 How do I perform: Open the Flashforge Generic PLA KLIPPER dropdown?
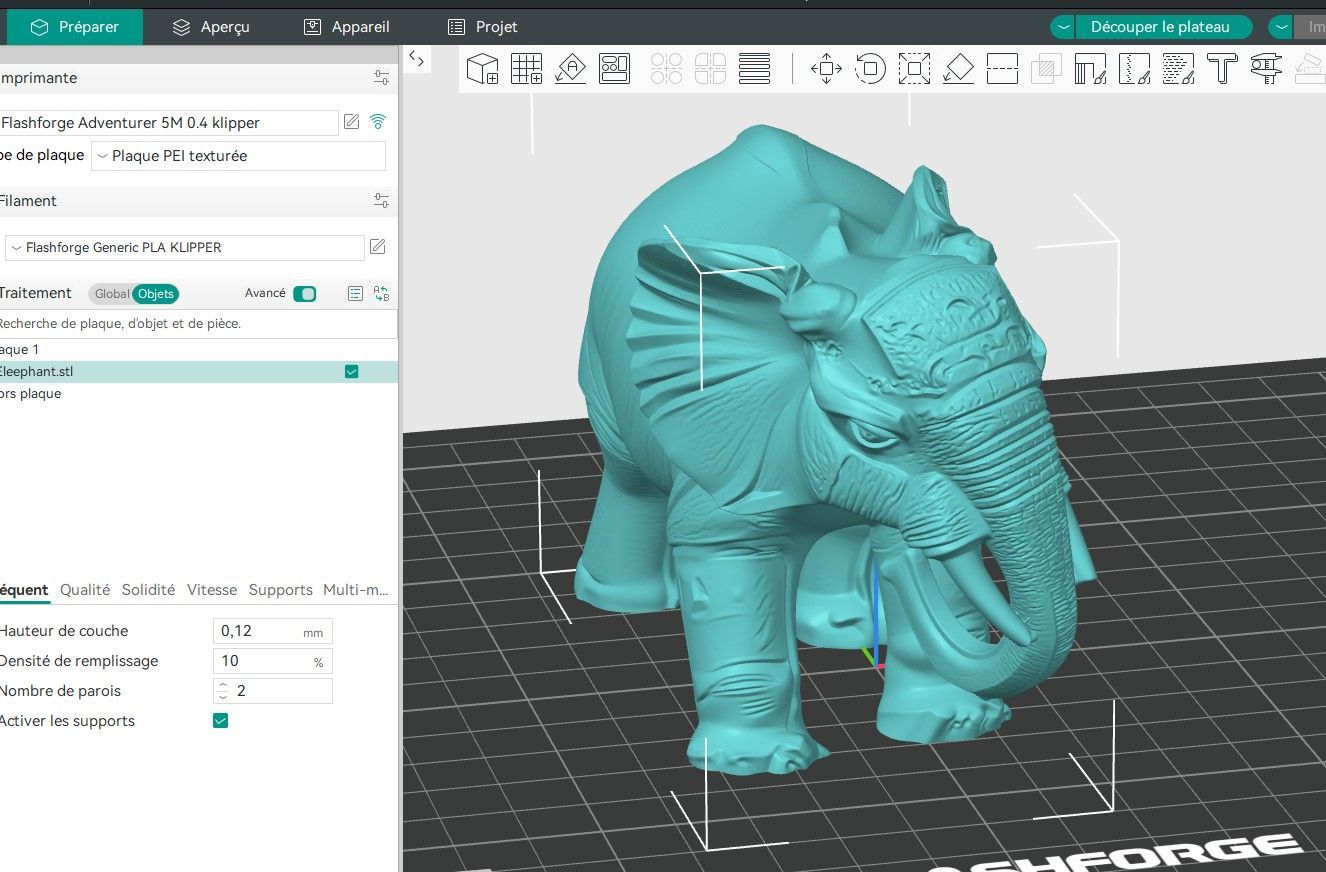click(x=185, y=247)
